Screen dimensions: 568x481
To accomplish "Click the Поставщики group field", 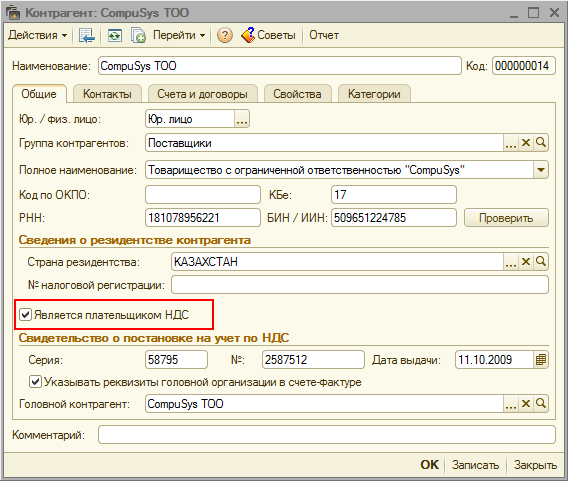I will (325, 143).
